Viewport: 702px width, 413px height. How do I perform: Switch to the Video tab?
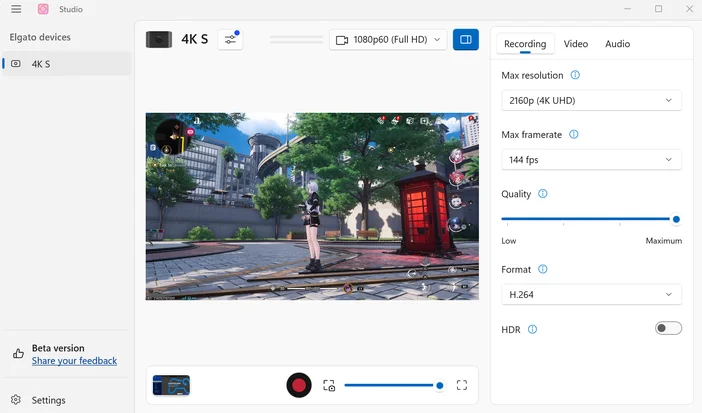(x=576, y=44)
